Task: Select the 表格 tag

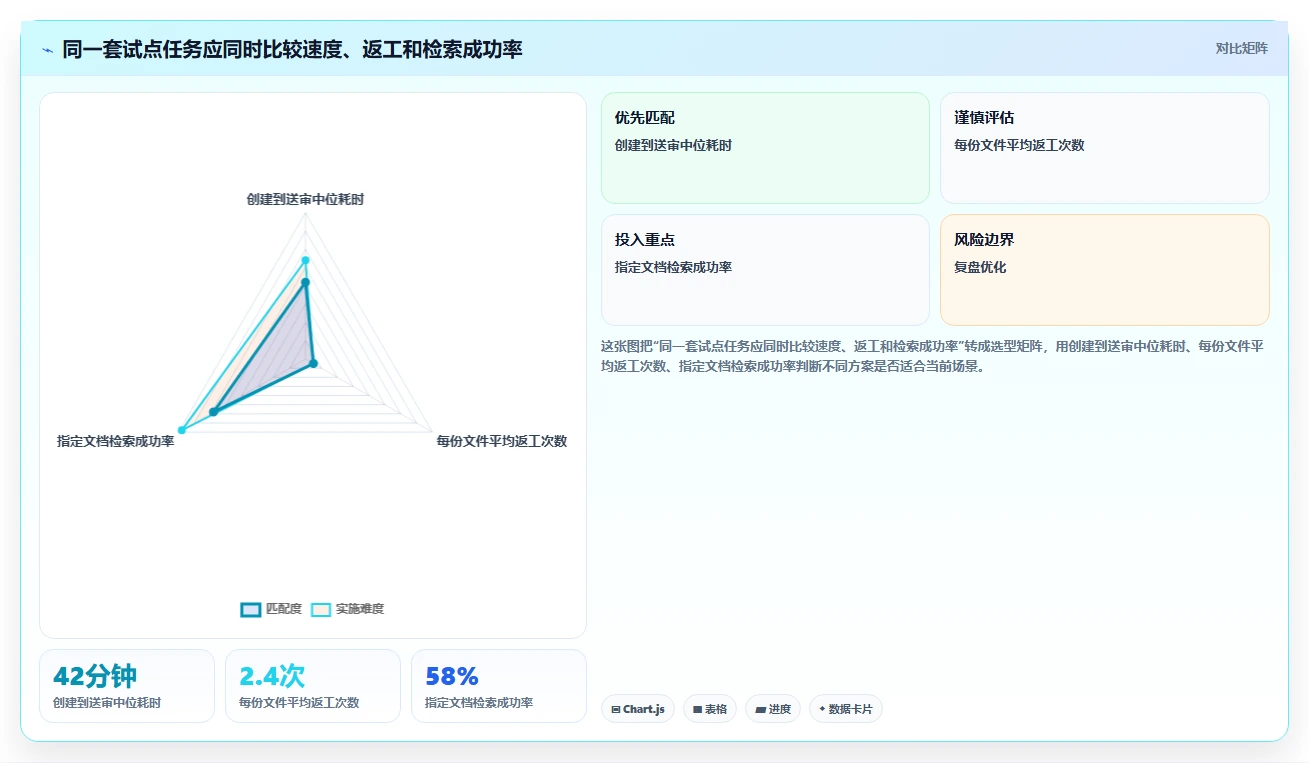Action: [x=710, y=709]
